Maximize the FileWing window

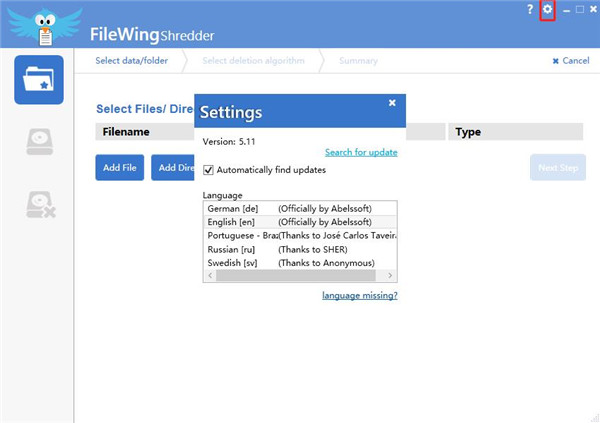pos(580,9)
